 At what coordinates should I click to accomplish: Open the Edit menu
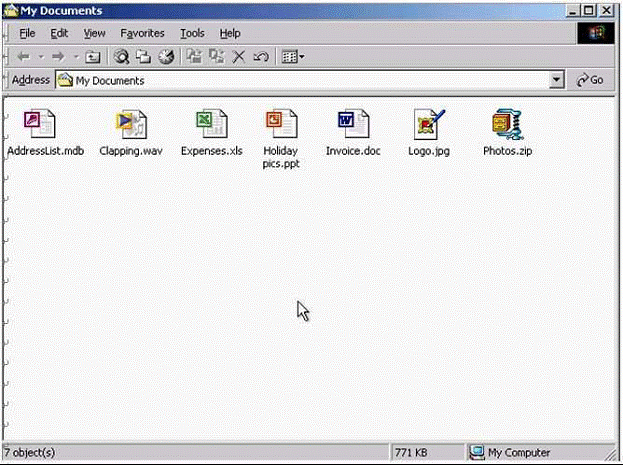[x=59, y=33]
